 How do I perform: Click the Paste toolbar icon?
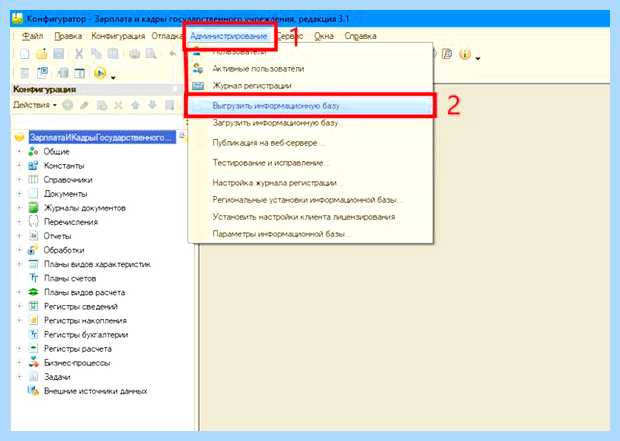pyautogui.click(x=113, y=53)
